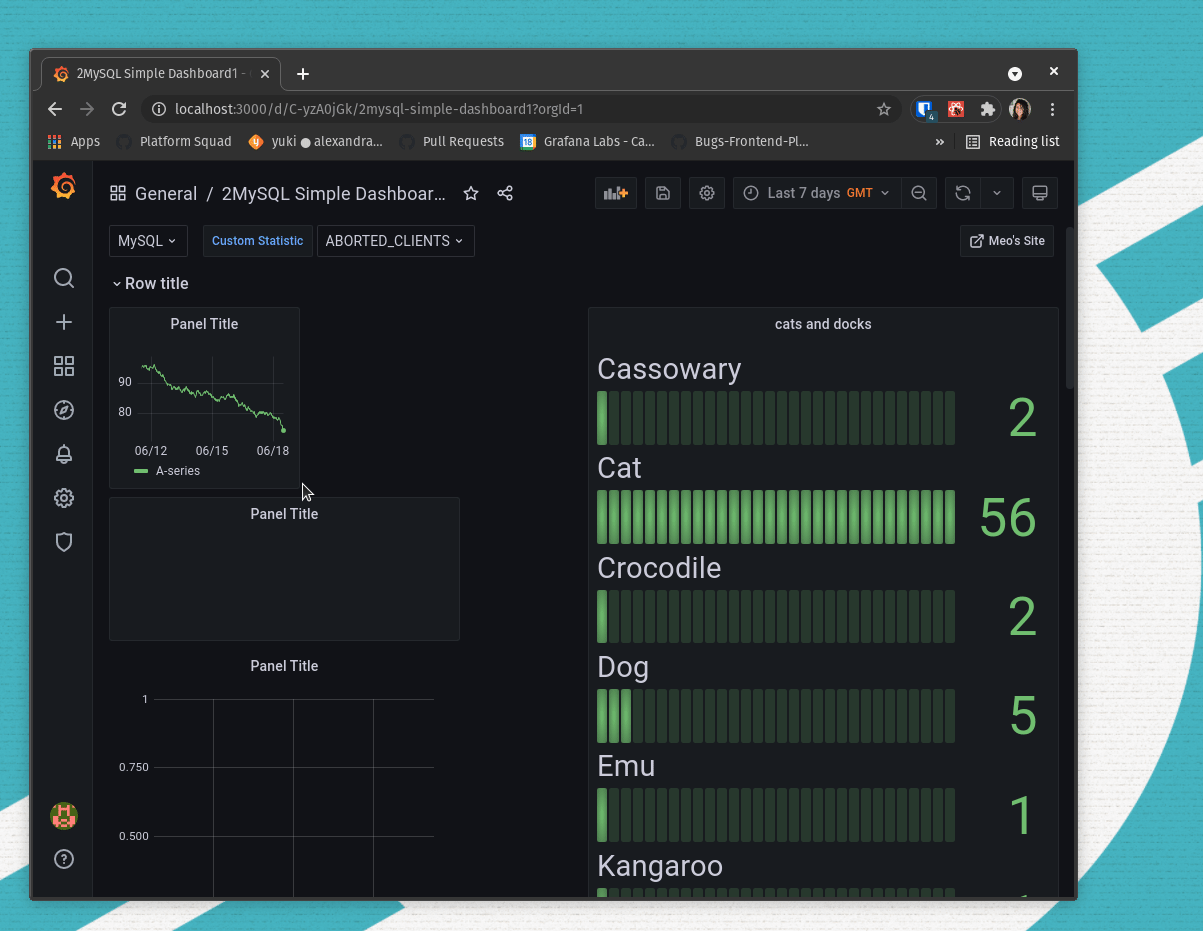Open a new browser tab
This screenshot has height=931, width=1203.
303,74
